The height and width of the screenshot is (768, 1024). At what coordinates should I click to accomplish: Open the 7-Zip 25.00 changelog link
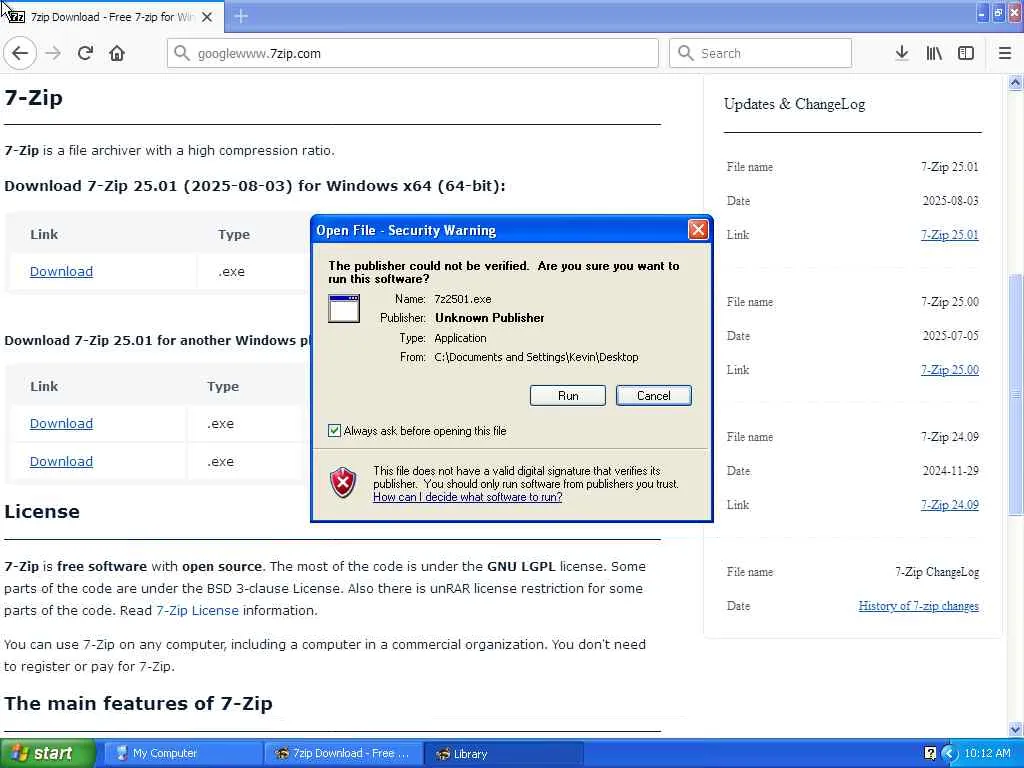tap(950, 370)
